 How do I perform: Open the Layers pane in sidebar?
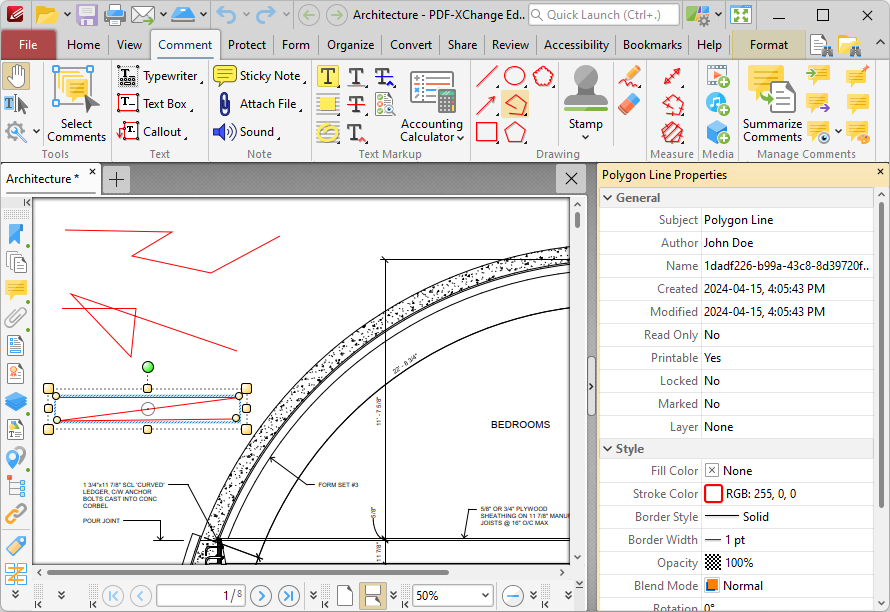[x=15, y=401]
